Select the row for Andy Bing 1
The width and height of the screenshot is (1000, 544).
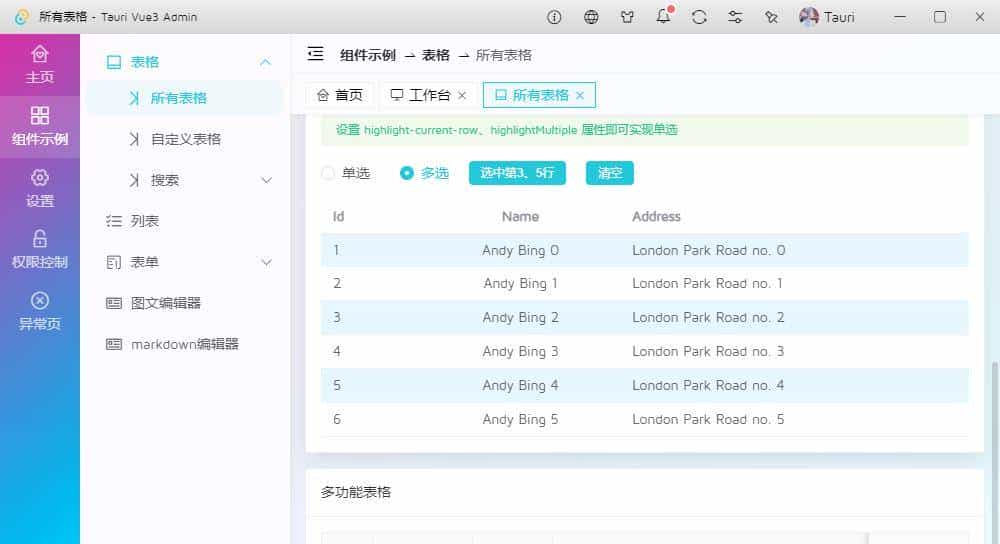644,283
